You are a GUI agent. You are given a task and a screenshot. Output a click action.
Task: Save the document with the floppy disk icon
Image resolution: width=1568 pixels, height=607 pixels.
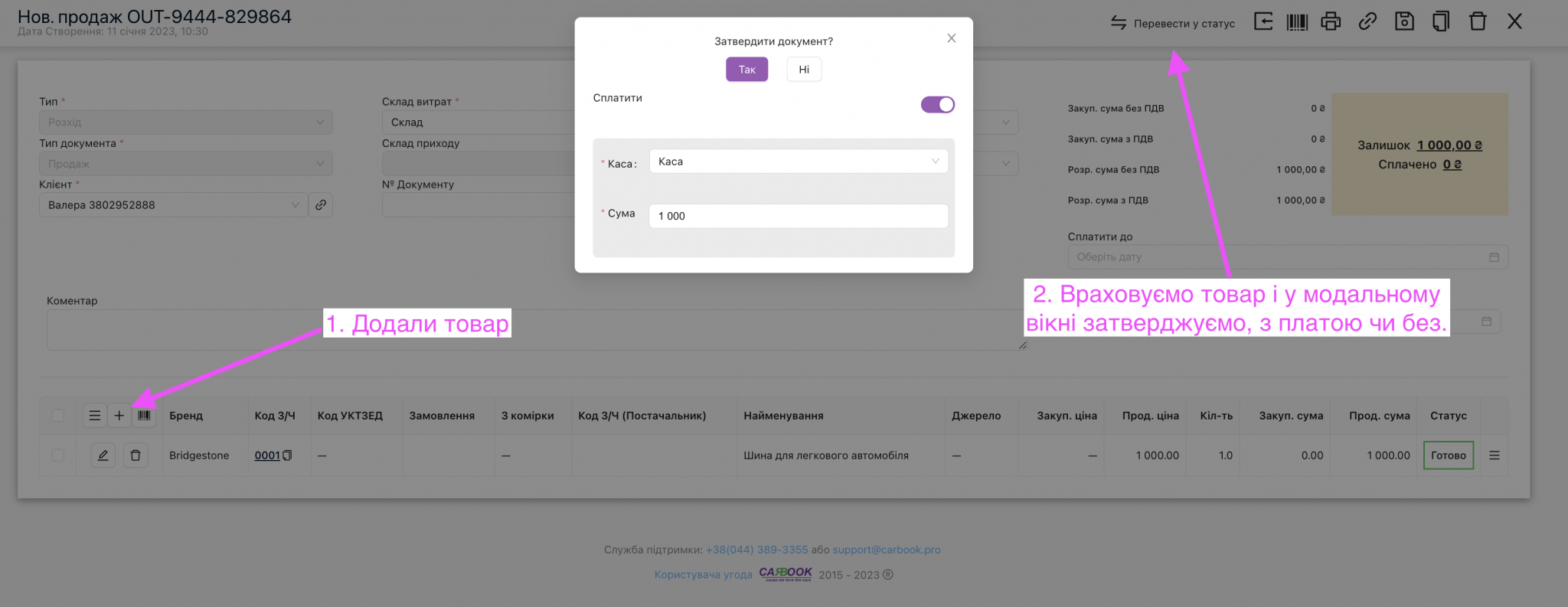click(1404, 22)
